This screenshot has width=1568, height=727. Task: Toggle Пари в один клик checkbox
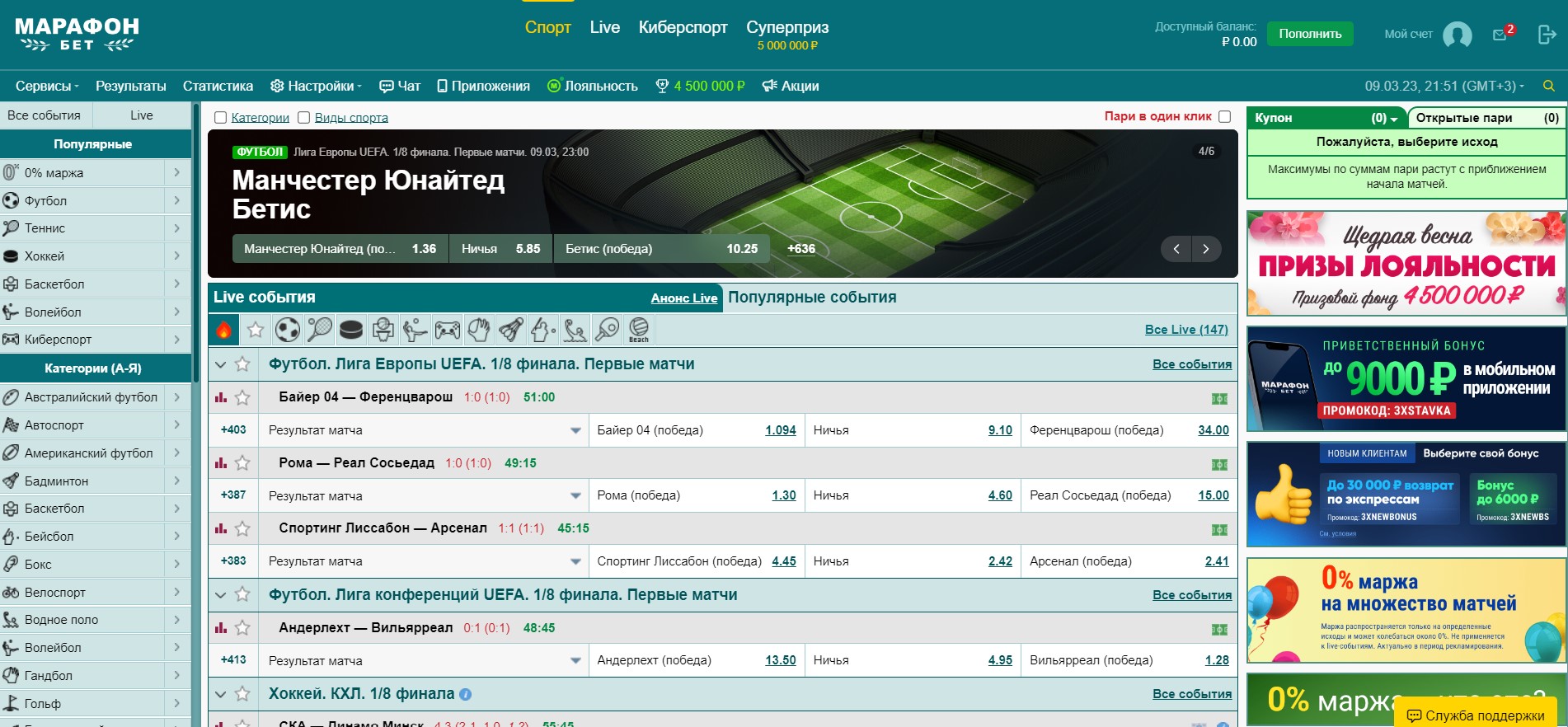[1224, 117]
